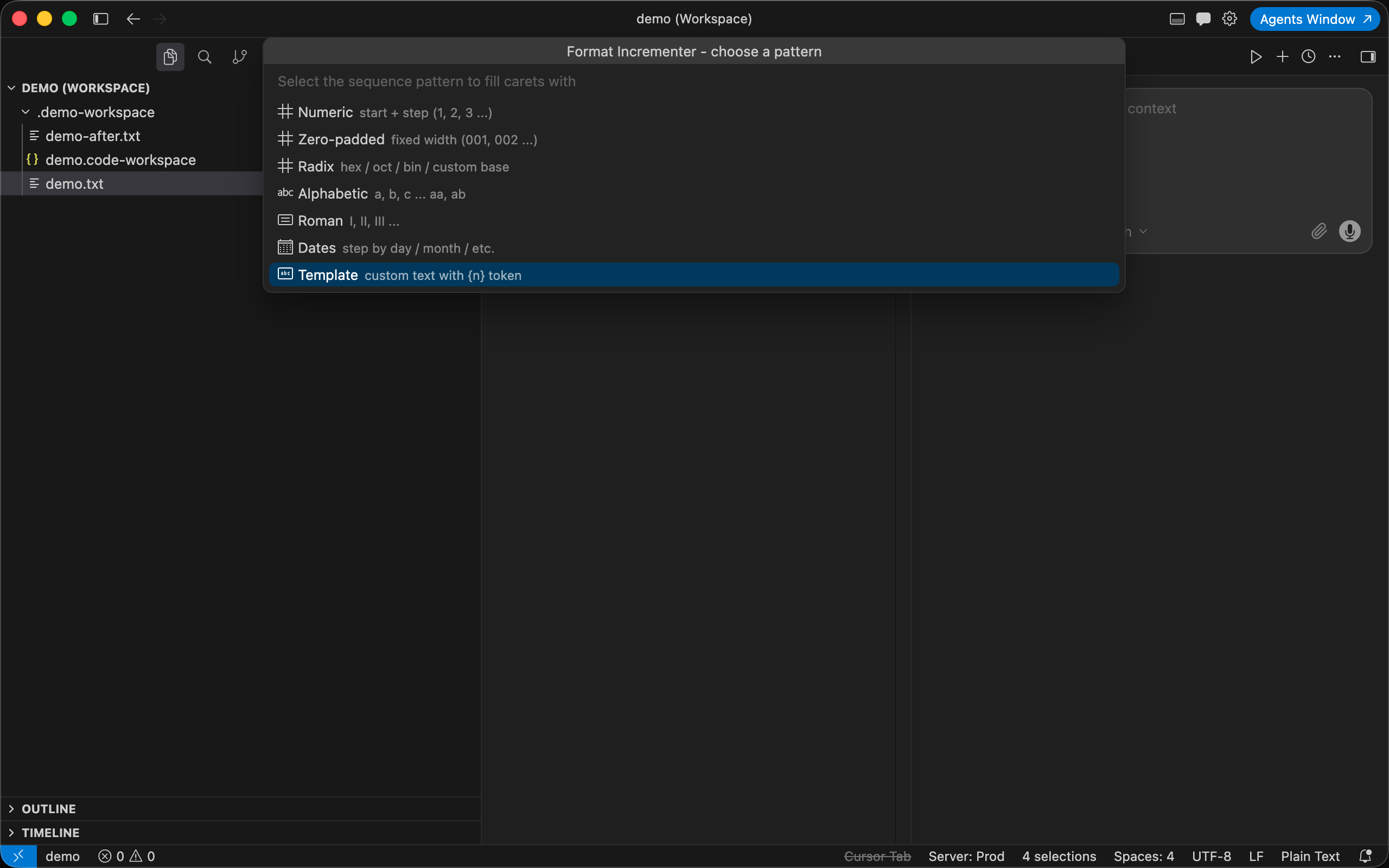Click the pattern search input field
This screenshot has height=868, width=1389.
click(694, 81)
